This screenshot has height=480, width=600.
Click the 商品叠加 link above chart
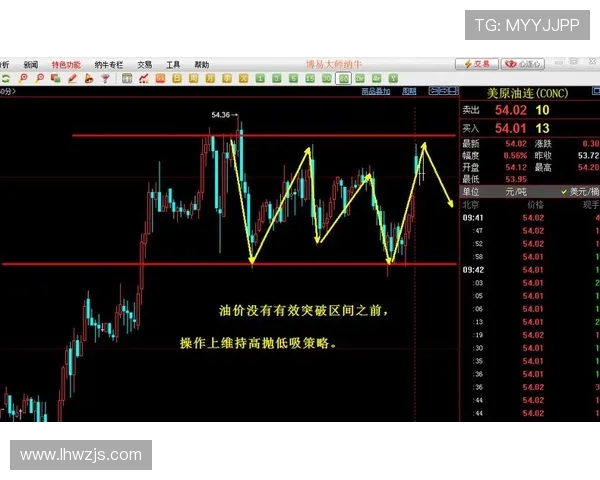(x=376, y=91)
